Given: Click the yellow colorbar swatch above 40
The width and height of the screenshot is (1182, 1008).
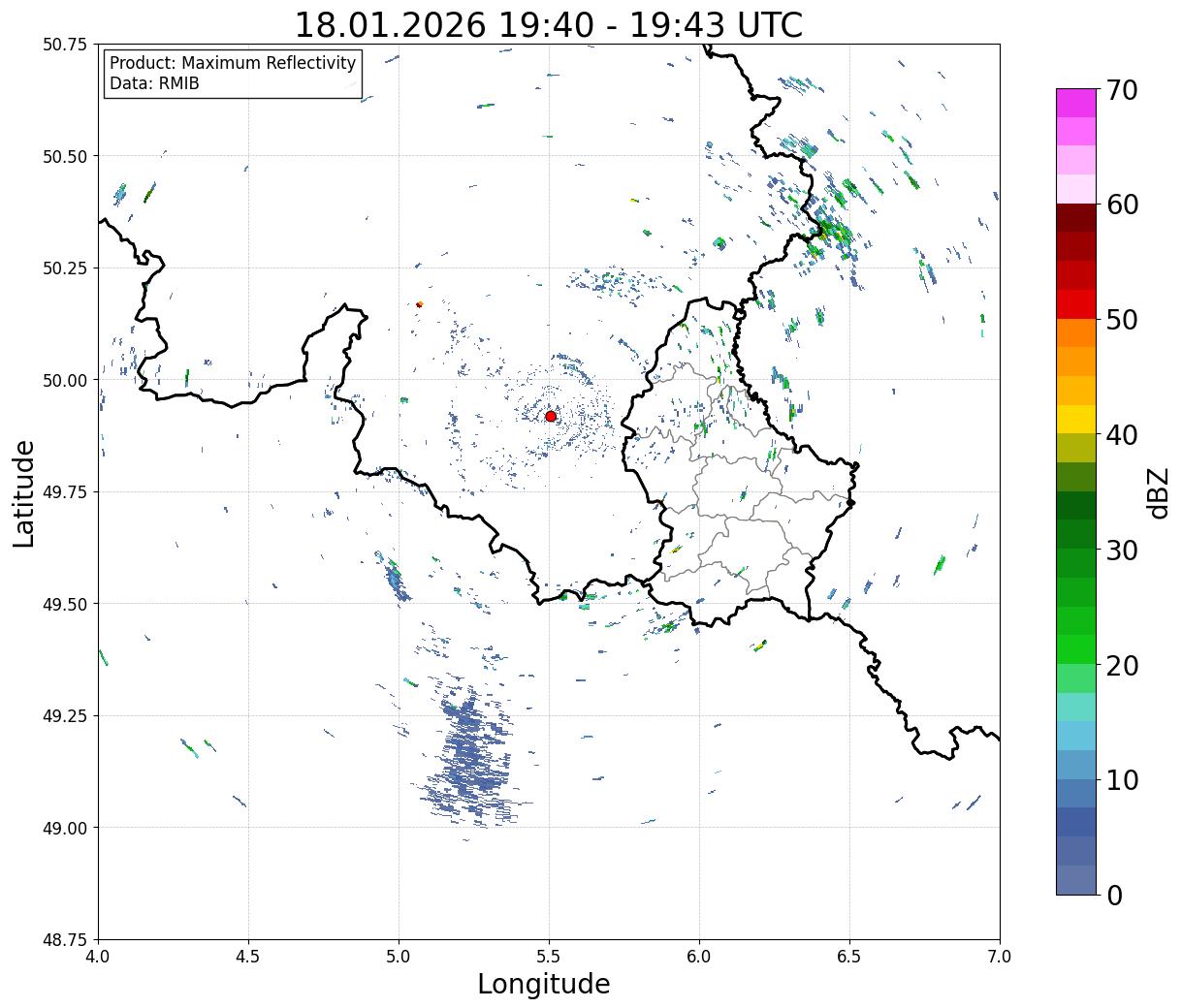Looking at the screenshot, I should (1076, 420).
